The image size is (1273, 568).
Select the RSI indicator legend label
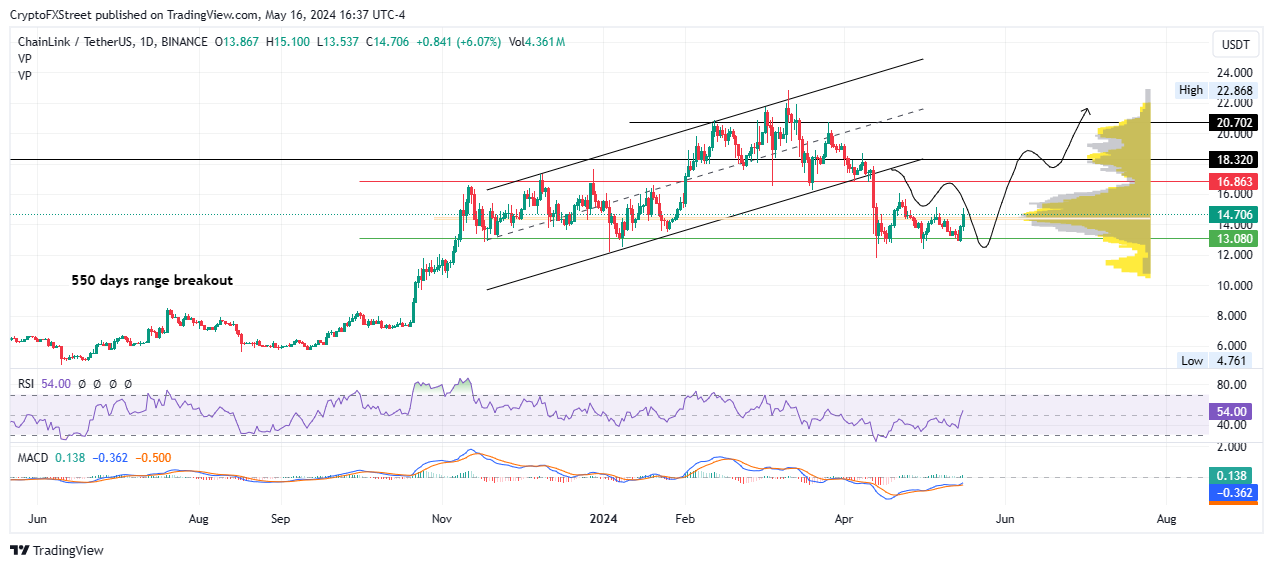(x=29, y=383)
